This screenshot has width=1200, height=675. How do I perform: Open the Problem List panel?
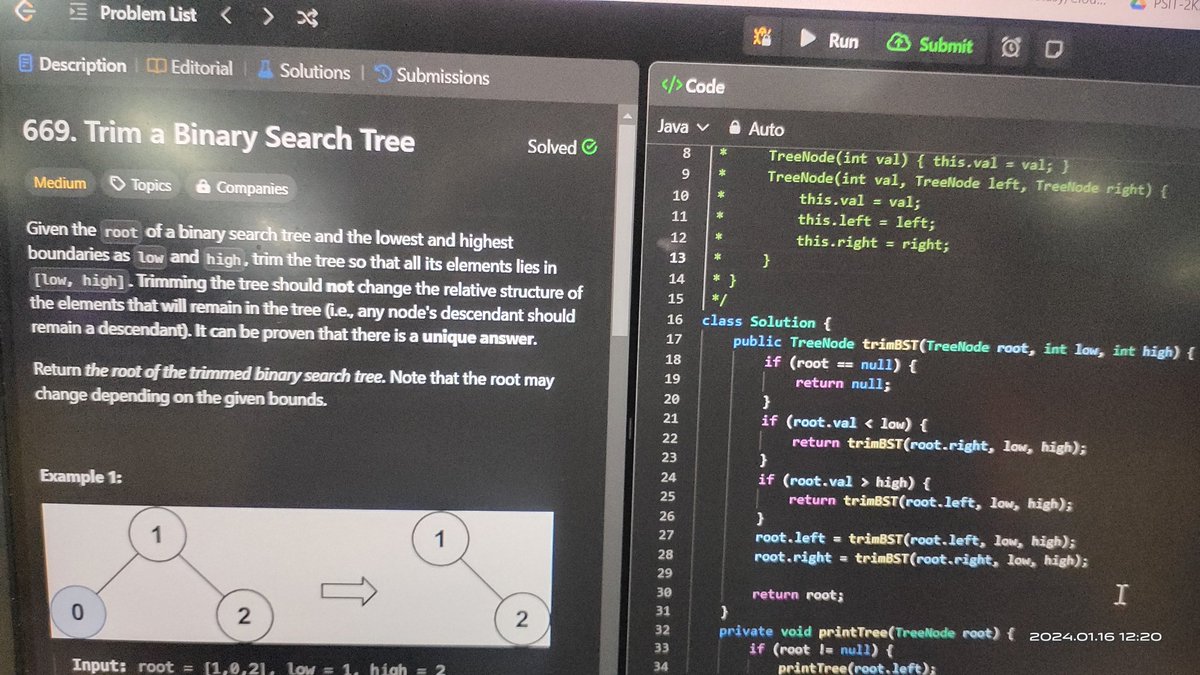pyautogui.click(x=135, y=14)
